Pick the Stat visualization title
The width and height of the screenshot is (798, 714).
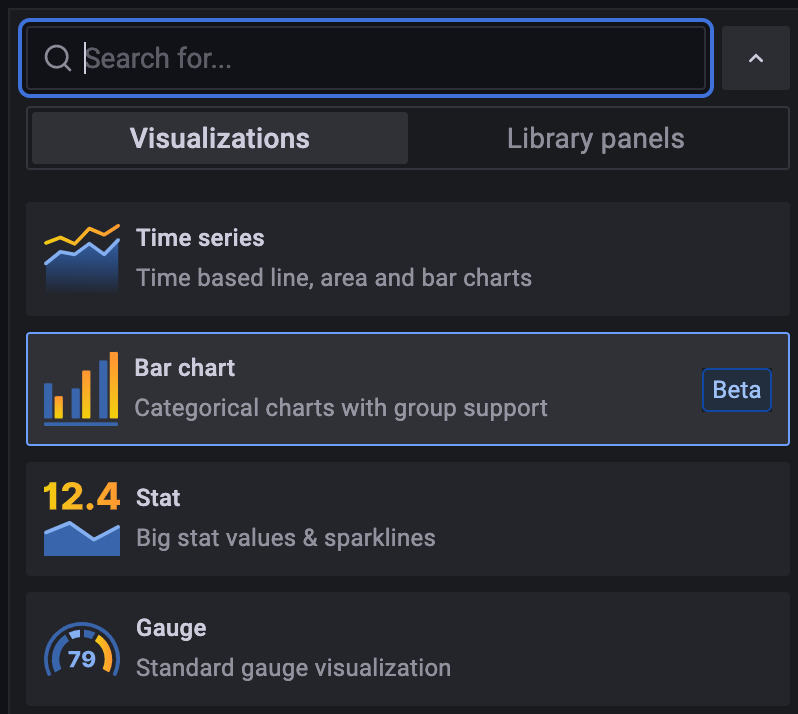[158, 497]
